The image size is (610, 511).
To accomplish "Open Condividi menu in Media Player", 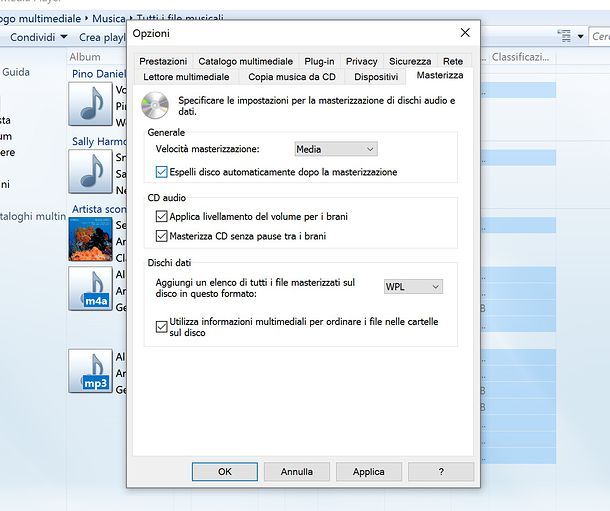I will coord(39,37).
